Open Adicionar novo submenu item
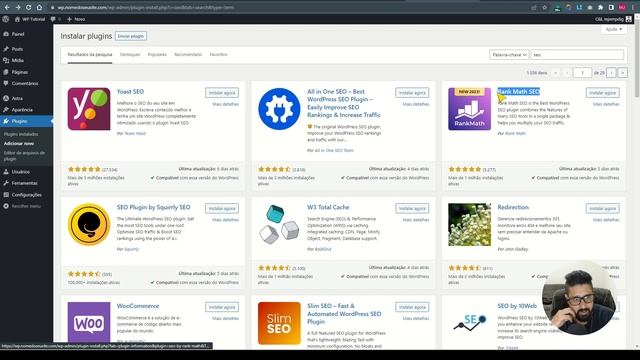640x360 pixels. (19, 144)
